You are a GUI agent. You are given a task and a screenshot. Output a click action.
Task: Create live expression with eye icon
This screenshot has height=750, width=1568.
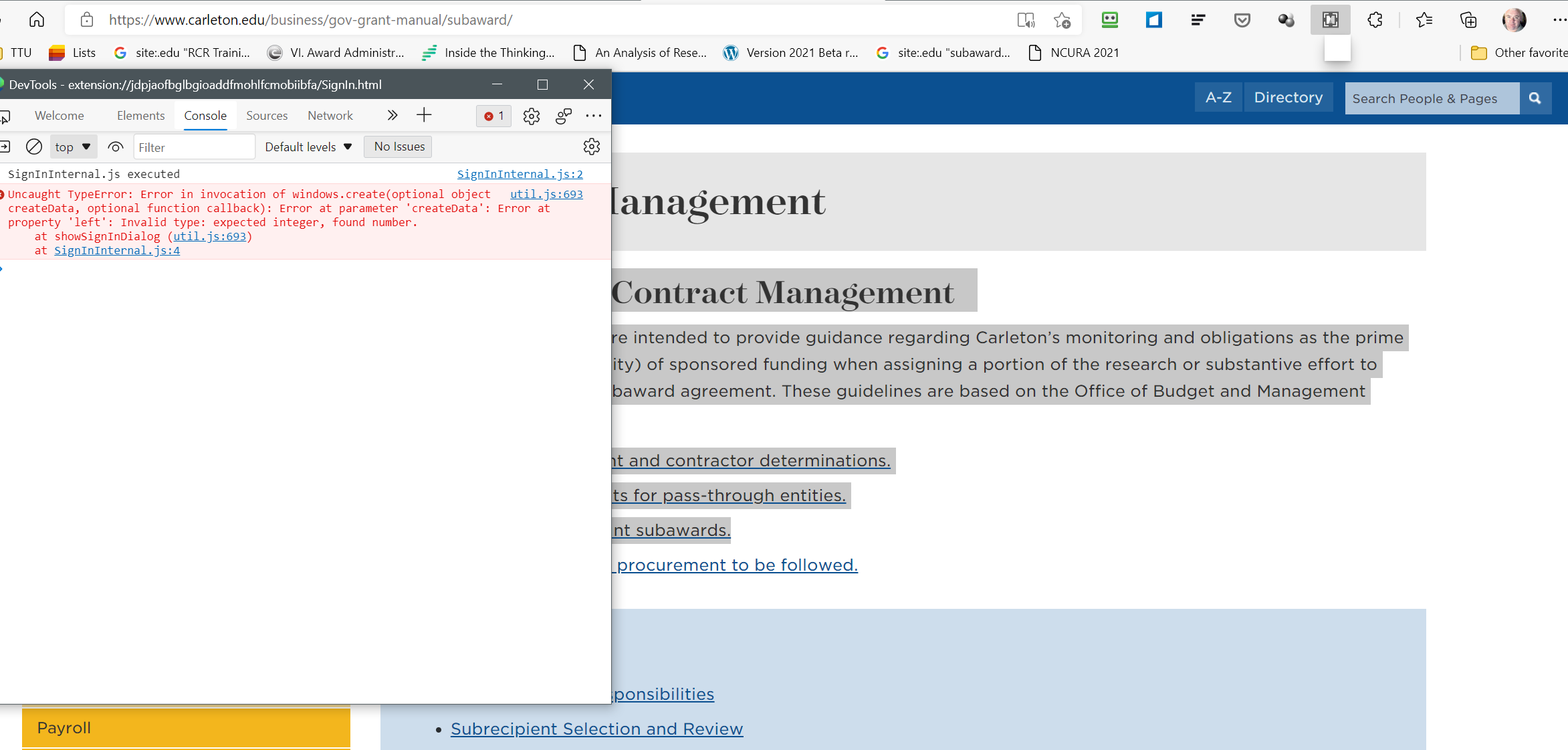click(116, 147)
